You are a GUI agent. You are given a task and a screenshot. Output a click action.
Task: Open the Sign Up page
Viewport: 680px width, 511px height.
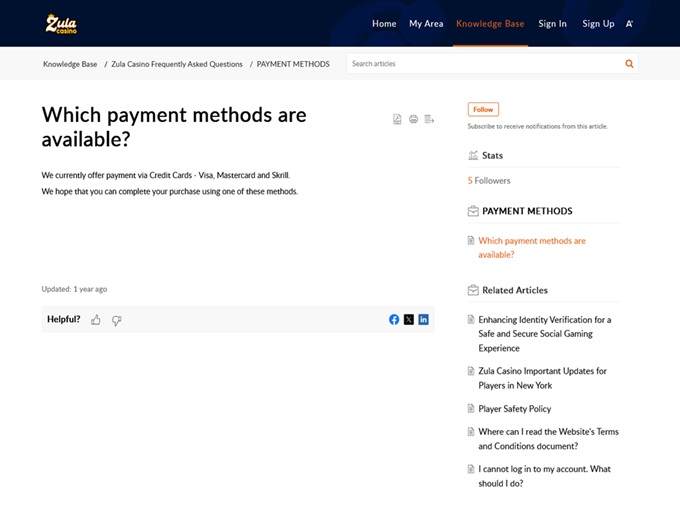[x=598, y=23]
